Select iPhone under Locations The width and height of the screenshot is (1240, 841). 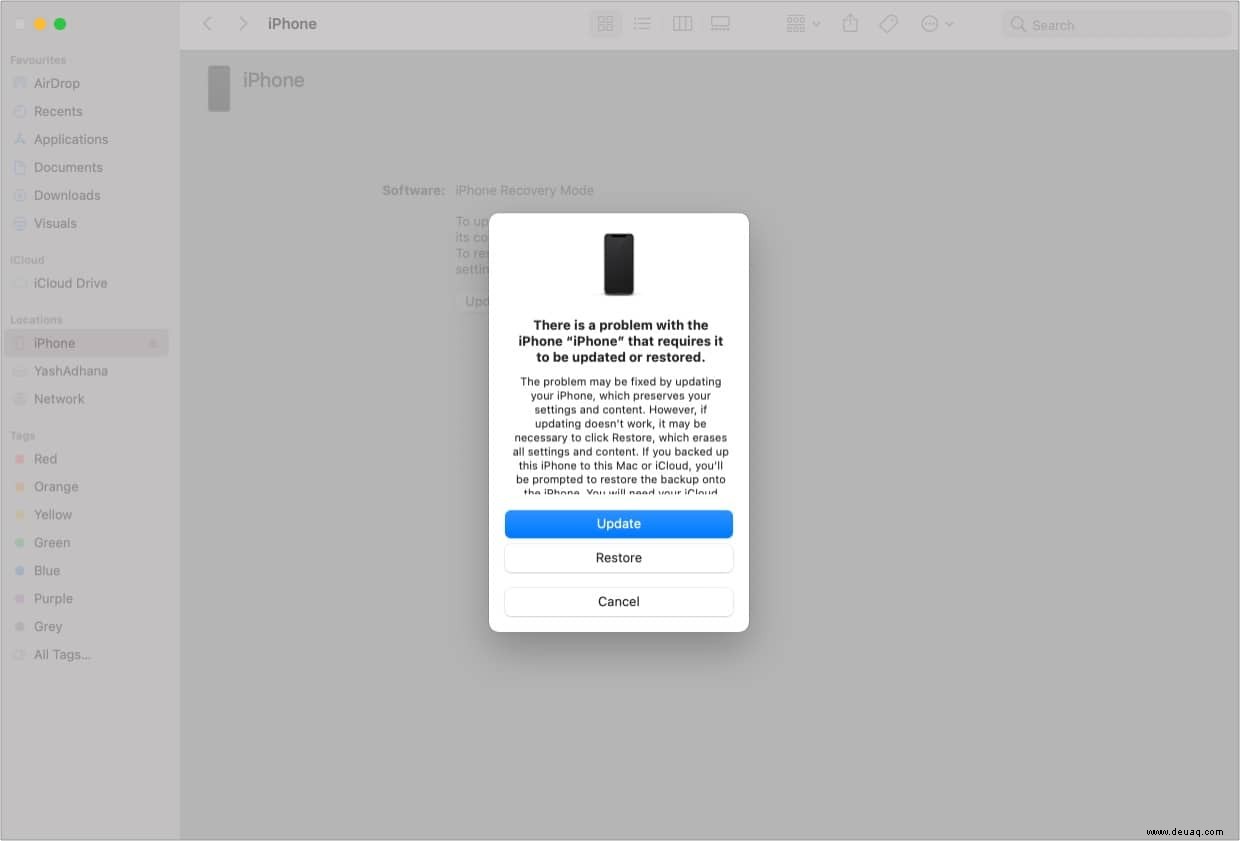(84, 343)
